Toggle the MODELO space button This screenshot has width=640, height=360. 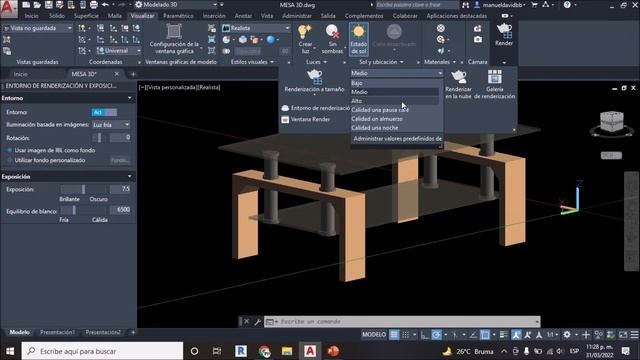coord(373,335)
